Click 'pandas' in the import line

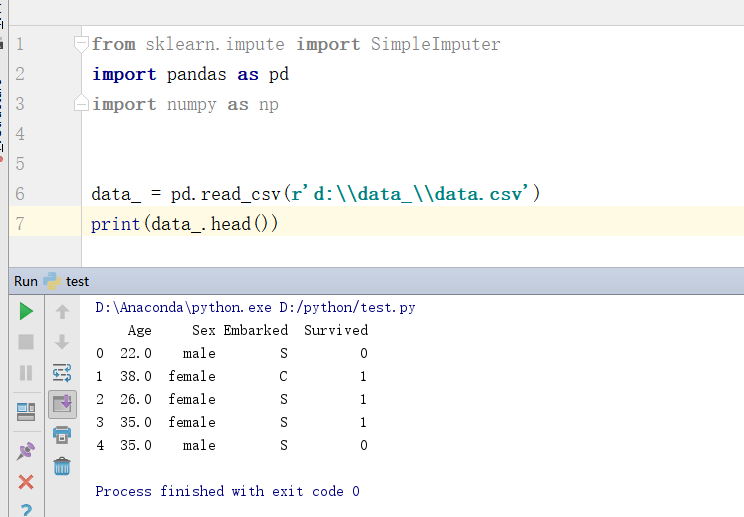(x=196, y=74)
